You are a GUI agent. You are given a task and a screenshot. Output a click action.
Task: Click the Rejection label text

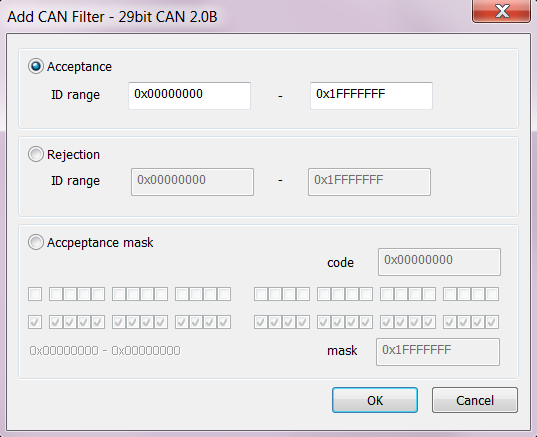[x=73, y=154]
